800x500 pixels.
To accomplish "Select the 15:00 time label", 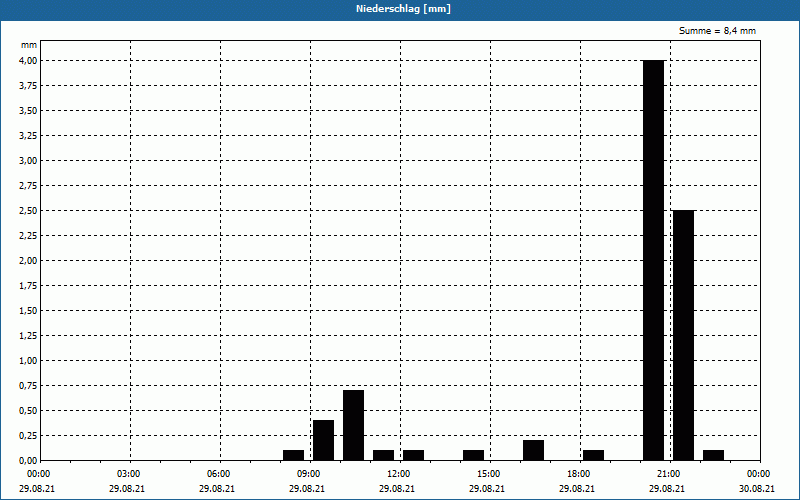I will pyautogui.click(x=489, y=474).
